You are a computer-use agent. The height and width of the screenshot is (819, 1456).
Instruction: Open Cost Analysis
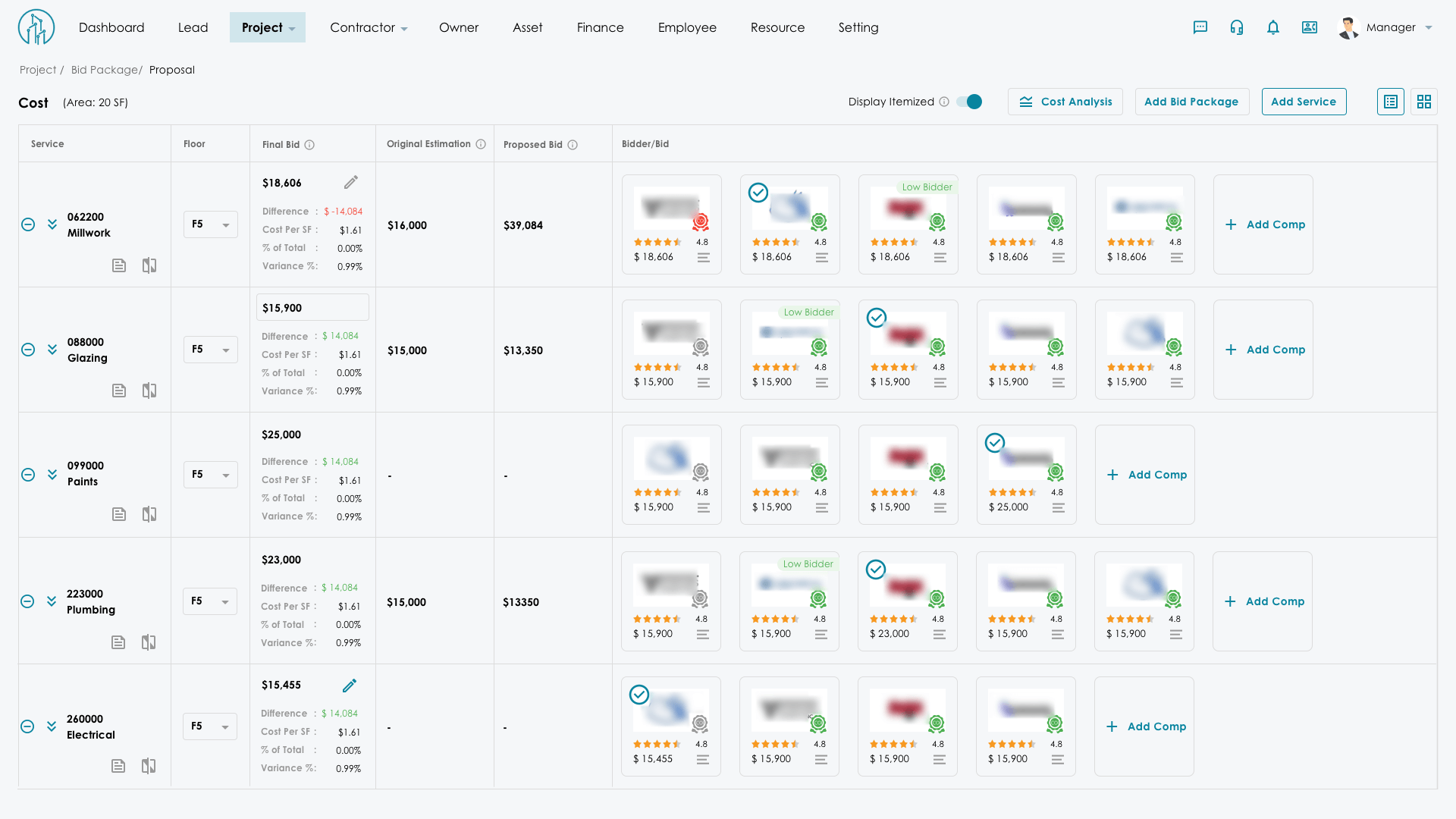click(x=1065, y=102)
